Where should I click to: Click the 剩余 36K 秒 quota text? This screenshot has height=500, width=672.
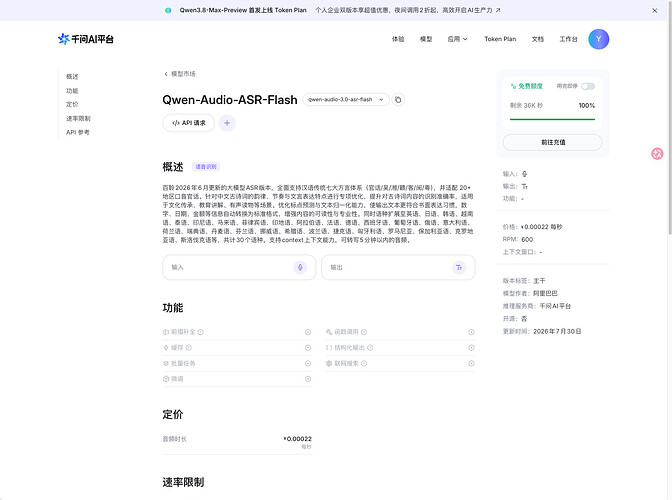pos(526,105)
